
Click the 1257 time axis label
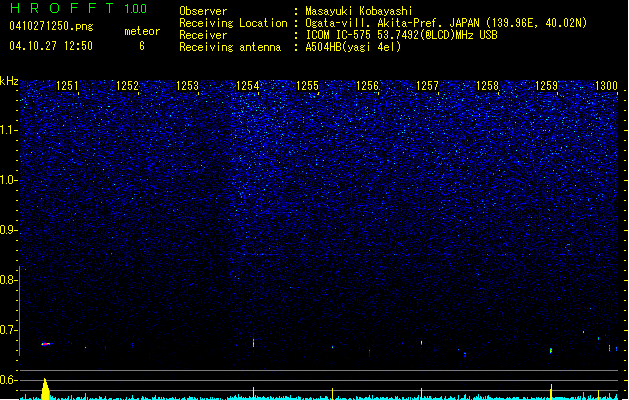tap(427, 86)
